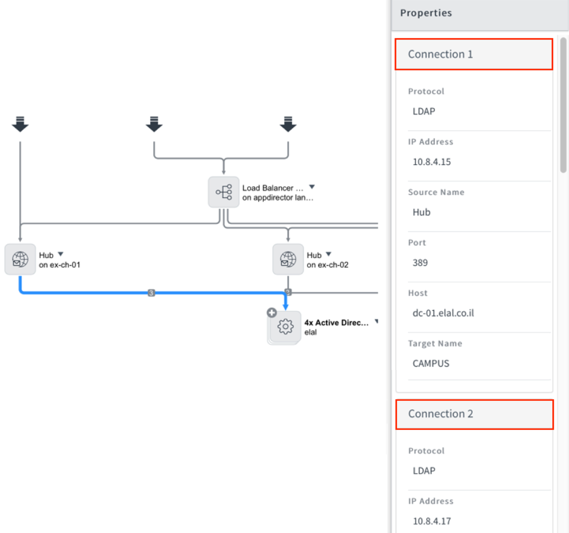Screen dimensions: 569x533
Task: Collapse the Connection 1 section header
Action: [474, 54]
